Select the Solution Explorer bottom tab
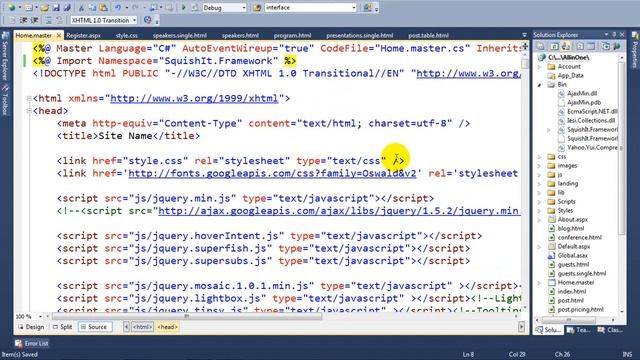The image size is (640, 360). click(548, 330)
